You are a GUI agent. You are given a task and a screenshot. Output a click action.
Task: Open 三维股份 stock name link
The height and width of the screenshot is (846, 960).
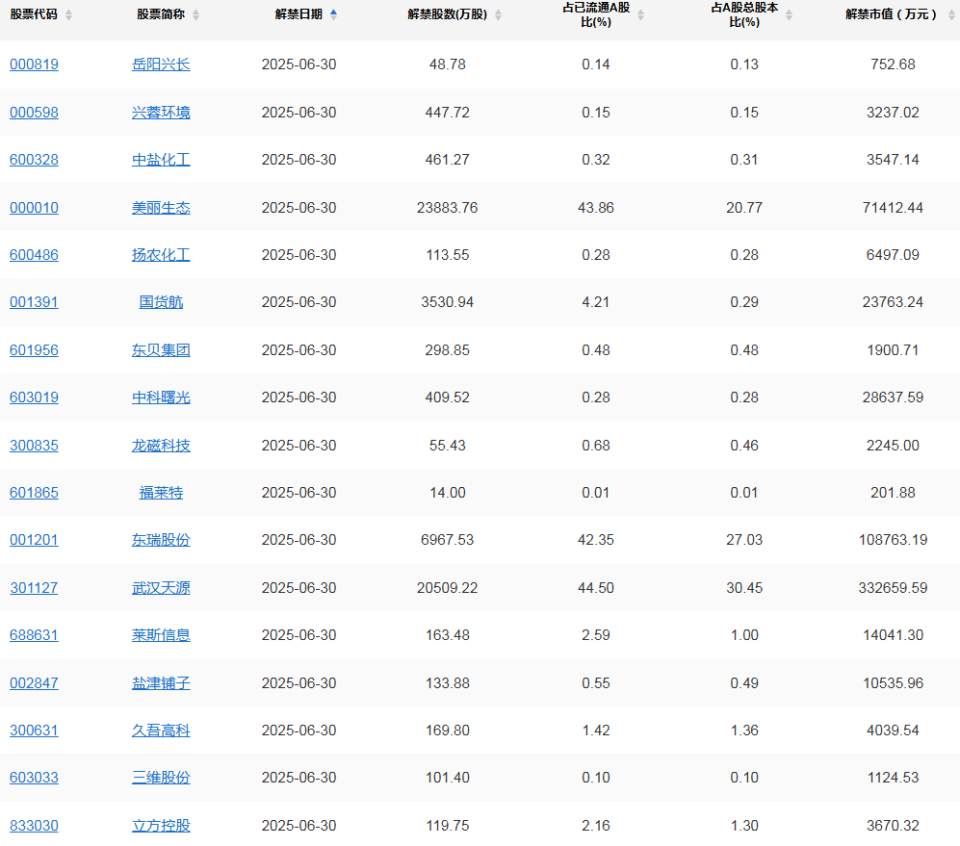coord(161,778)
